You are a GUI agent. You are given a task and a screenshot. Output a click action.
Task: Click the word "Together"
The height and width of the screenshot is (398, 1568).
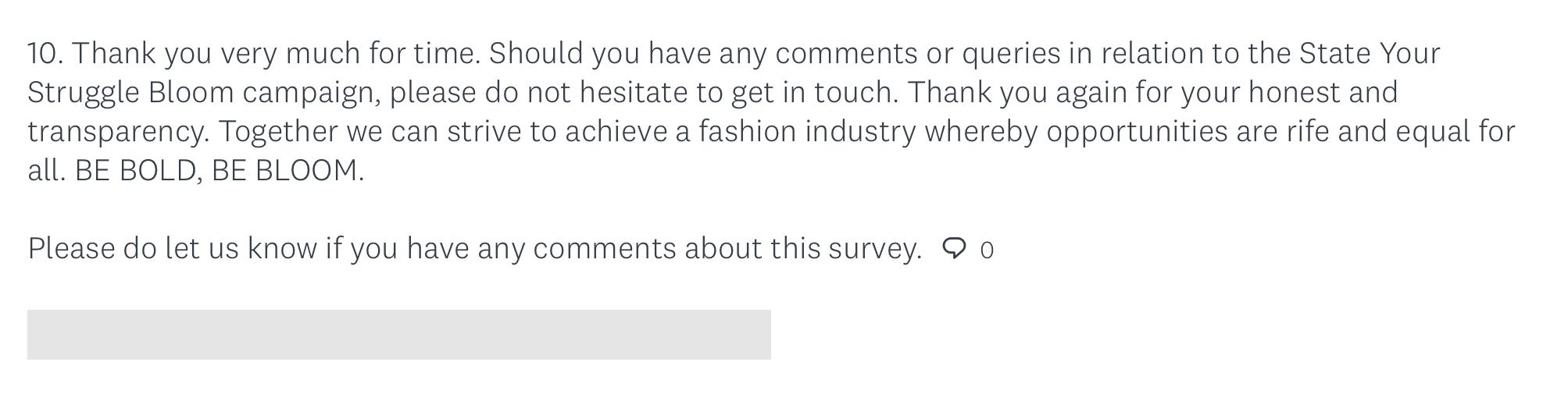click(277, 132)
